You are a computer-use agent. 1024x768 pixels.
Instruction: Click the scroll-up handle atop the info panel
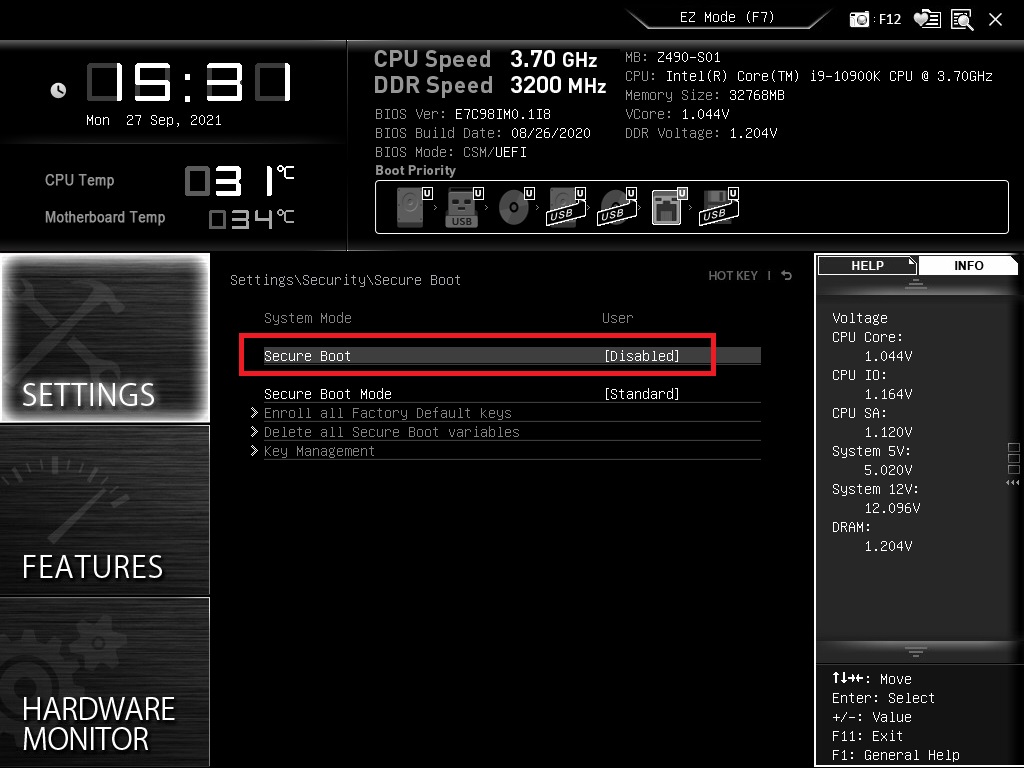[916, 283]
